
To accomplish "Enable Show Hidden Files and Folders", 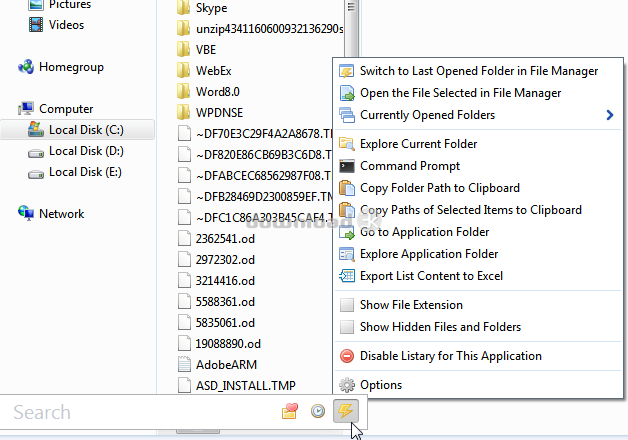I will [x=347, y=327].
